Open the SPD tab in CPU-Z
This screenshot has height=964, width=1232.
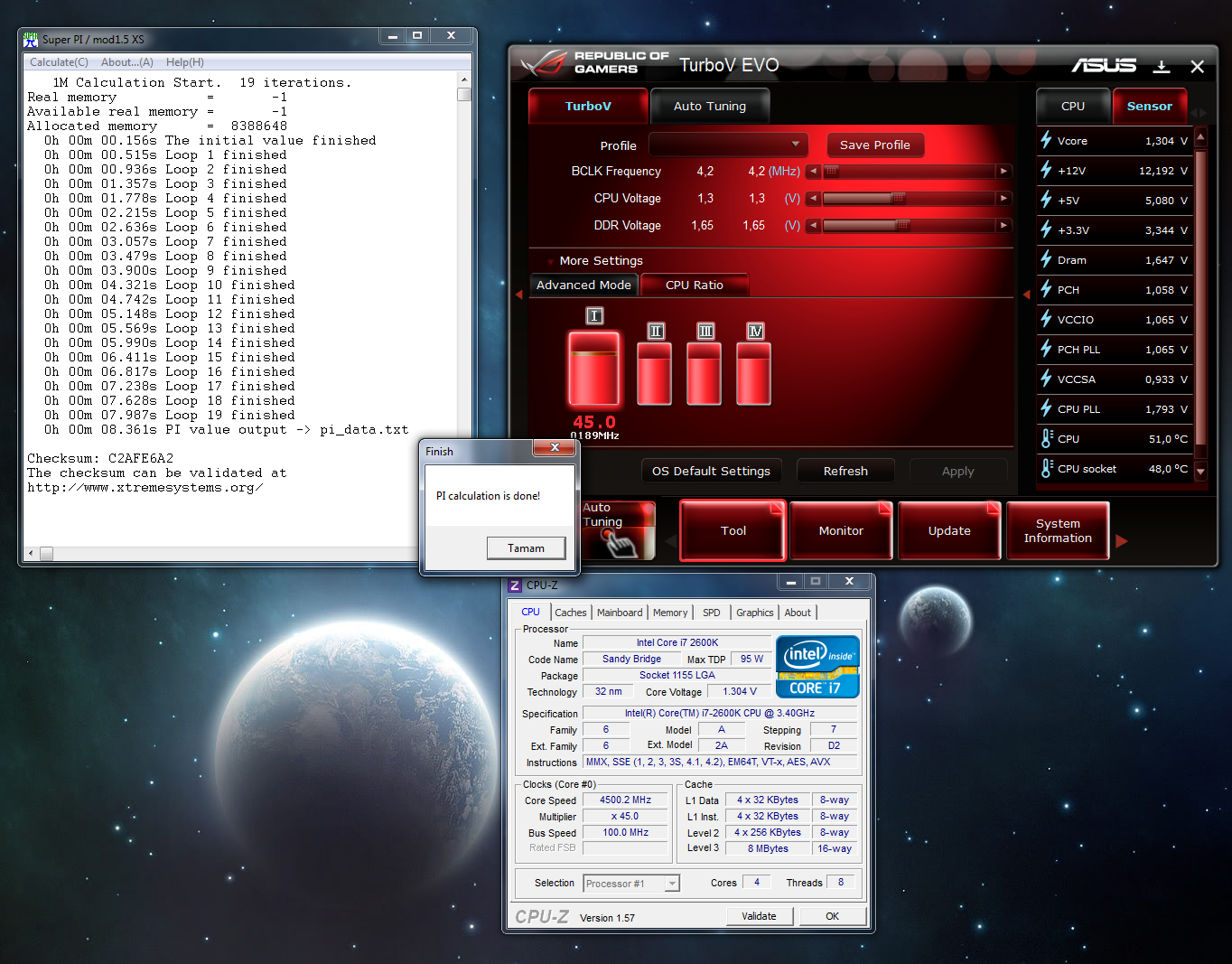coord(712,613)
